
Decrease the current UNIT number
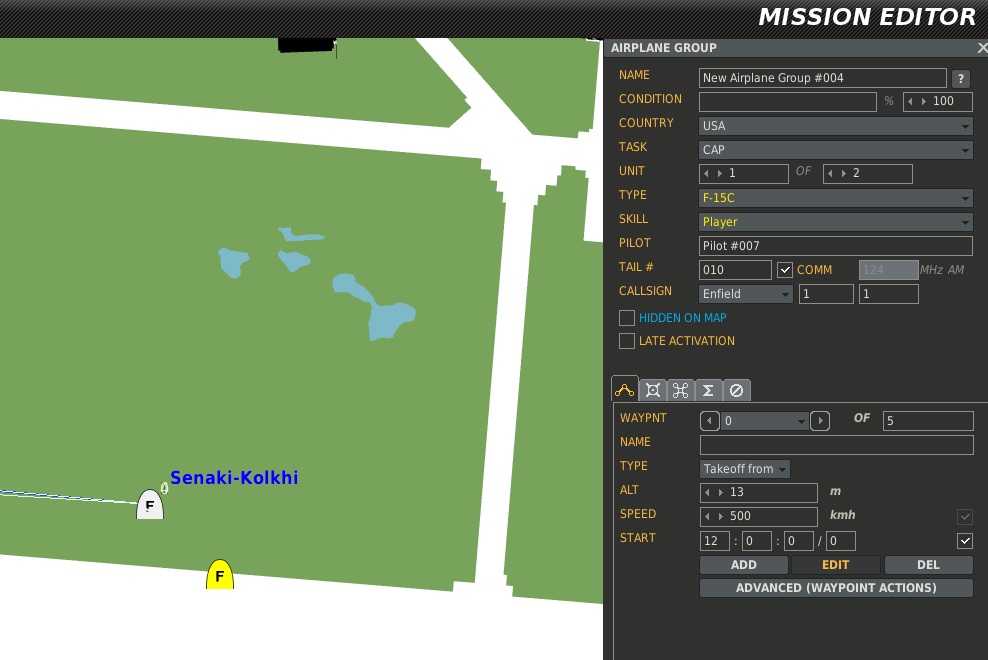706,173
